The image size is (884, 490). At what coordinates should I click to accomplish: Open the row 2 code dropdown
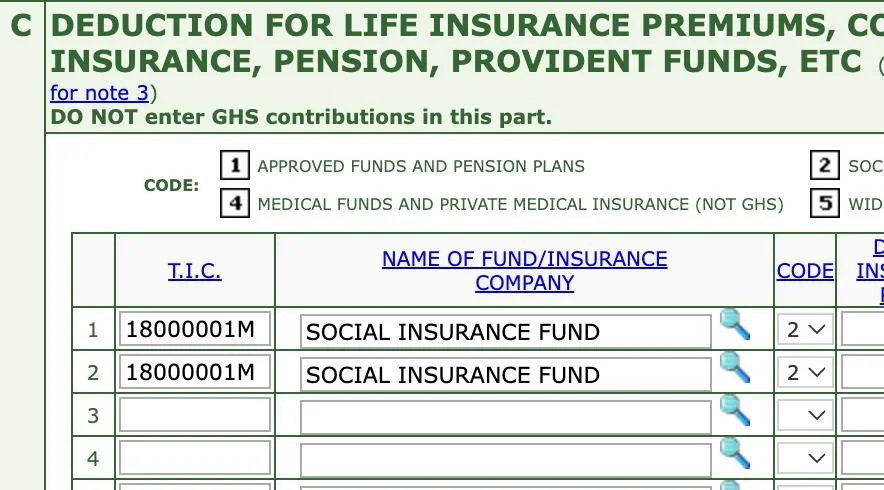point(805,373)
